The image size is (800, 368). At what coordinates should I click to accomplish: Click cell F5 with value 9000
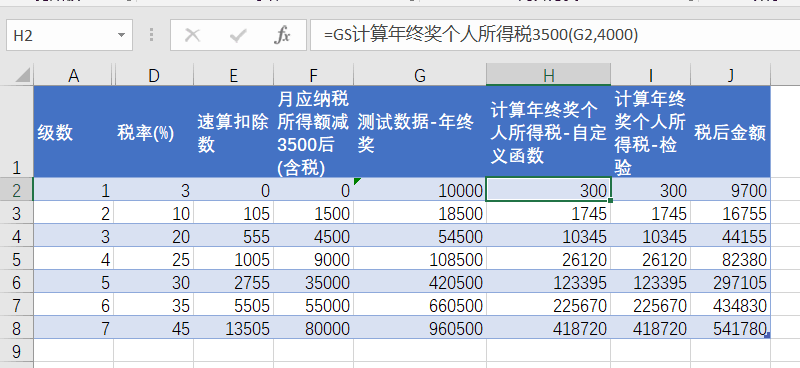[x=313, y=259]
